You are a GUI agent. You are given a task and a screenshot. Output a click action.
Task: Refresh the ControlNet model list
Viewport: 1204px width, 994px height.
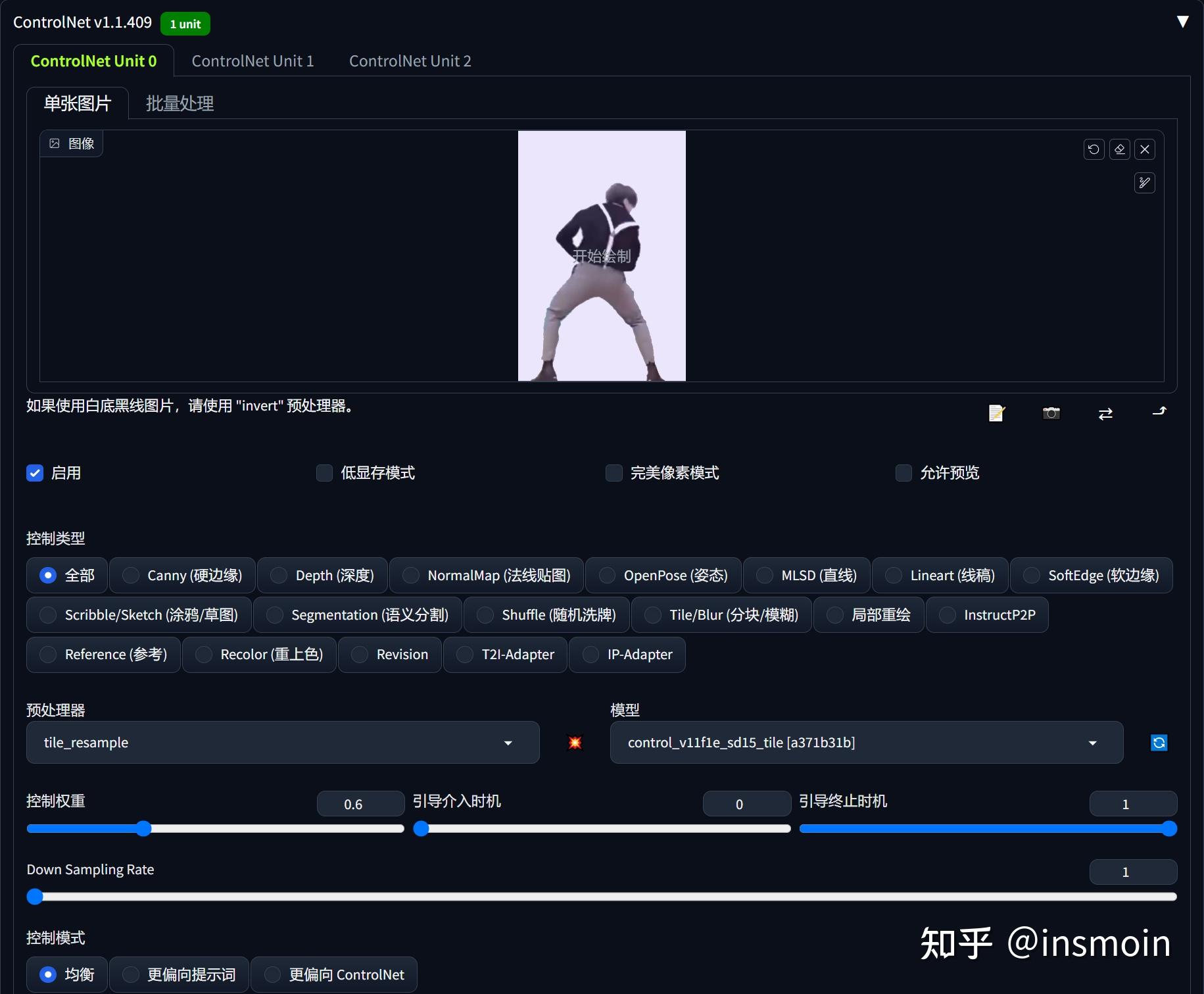1158,743
